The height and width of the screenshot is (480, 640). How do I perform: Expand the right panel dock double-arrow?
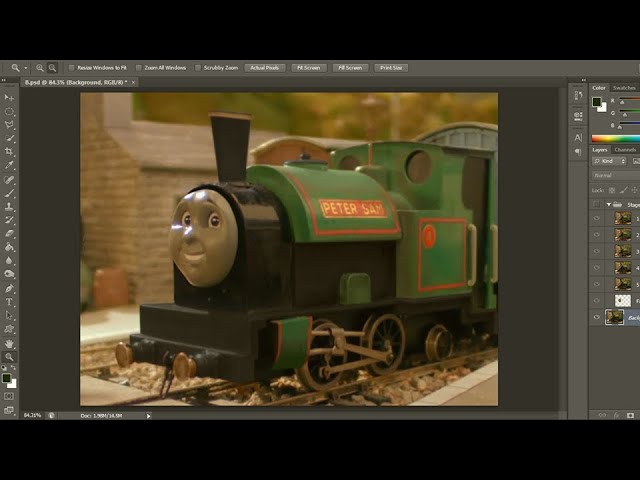click(583, 80)
